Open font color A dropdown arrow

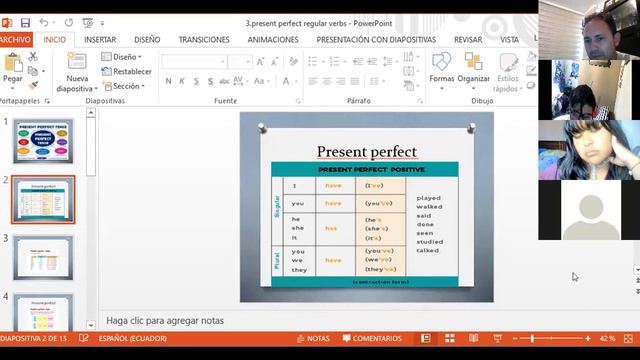[296, 82]
